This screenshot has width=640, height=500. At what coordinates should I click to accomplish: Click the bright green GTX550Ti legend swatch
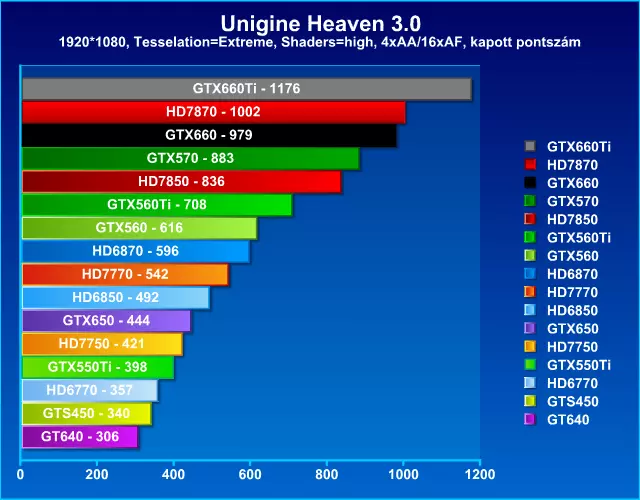tap(530, 364)
